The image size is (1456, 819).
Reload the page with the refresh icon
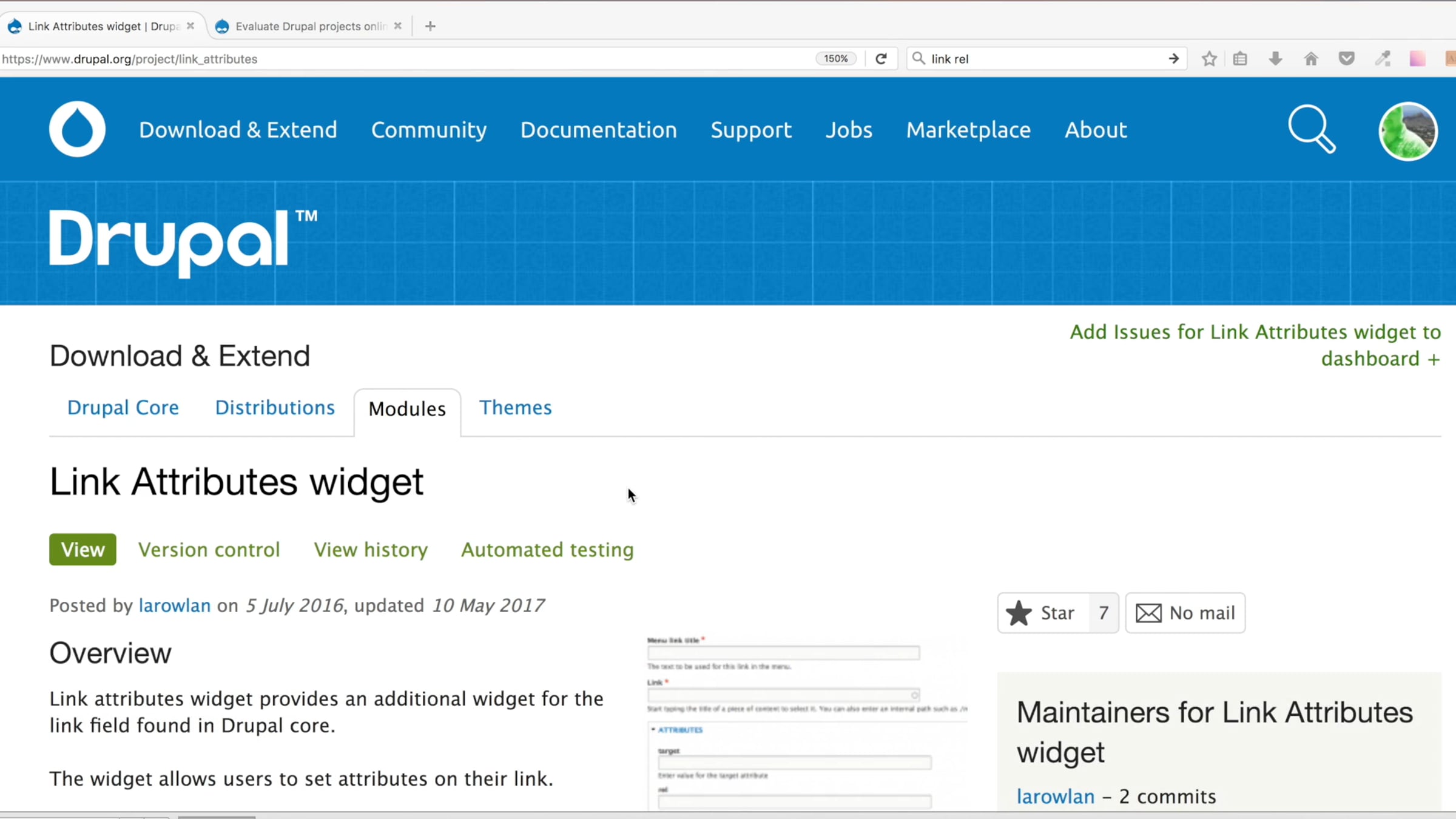coord(881,59)
